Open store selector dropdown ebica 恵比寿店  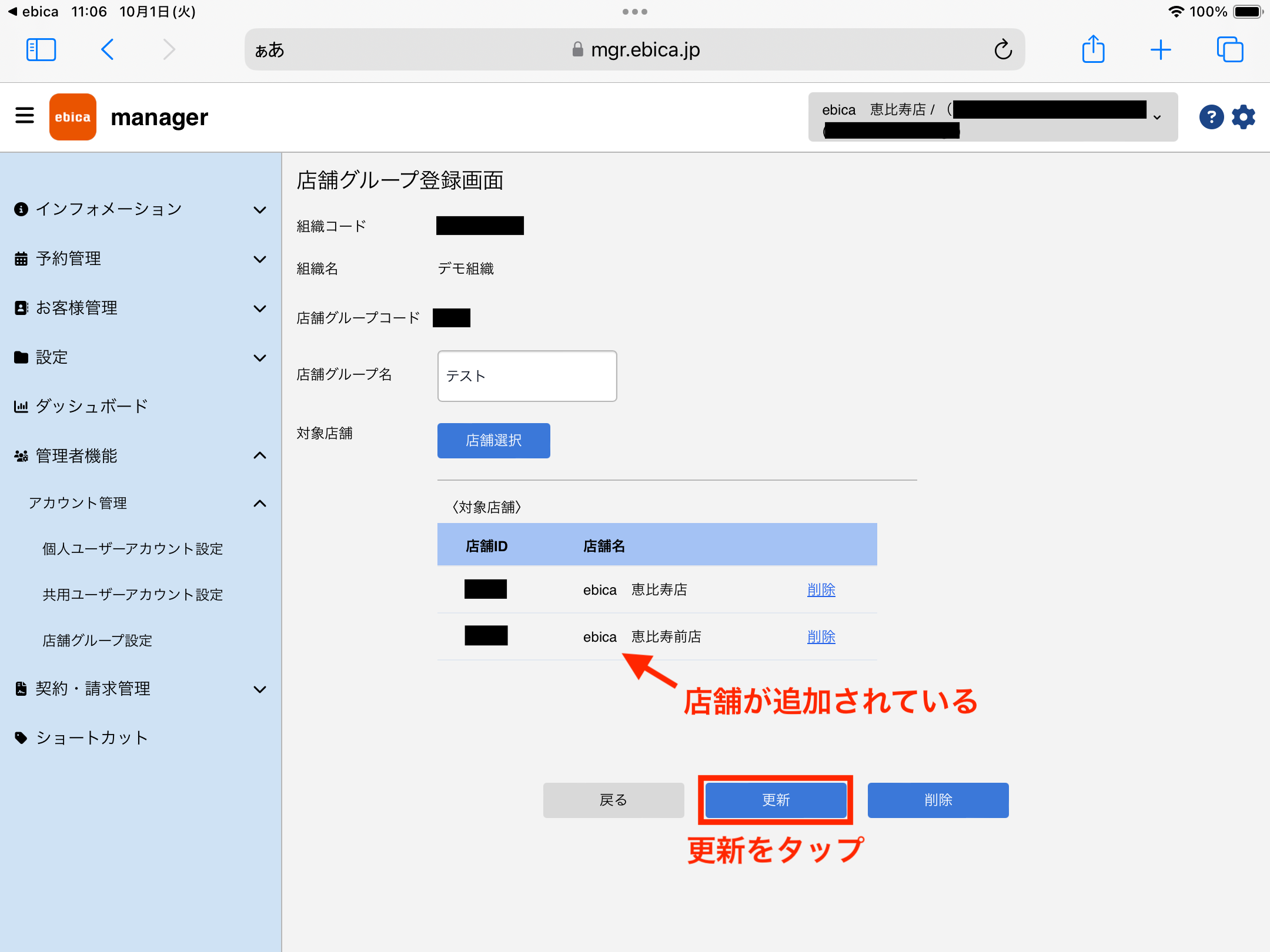pyautogui.click(x=993, y=117)
